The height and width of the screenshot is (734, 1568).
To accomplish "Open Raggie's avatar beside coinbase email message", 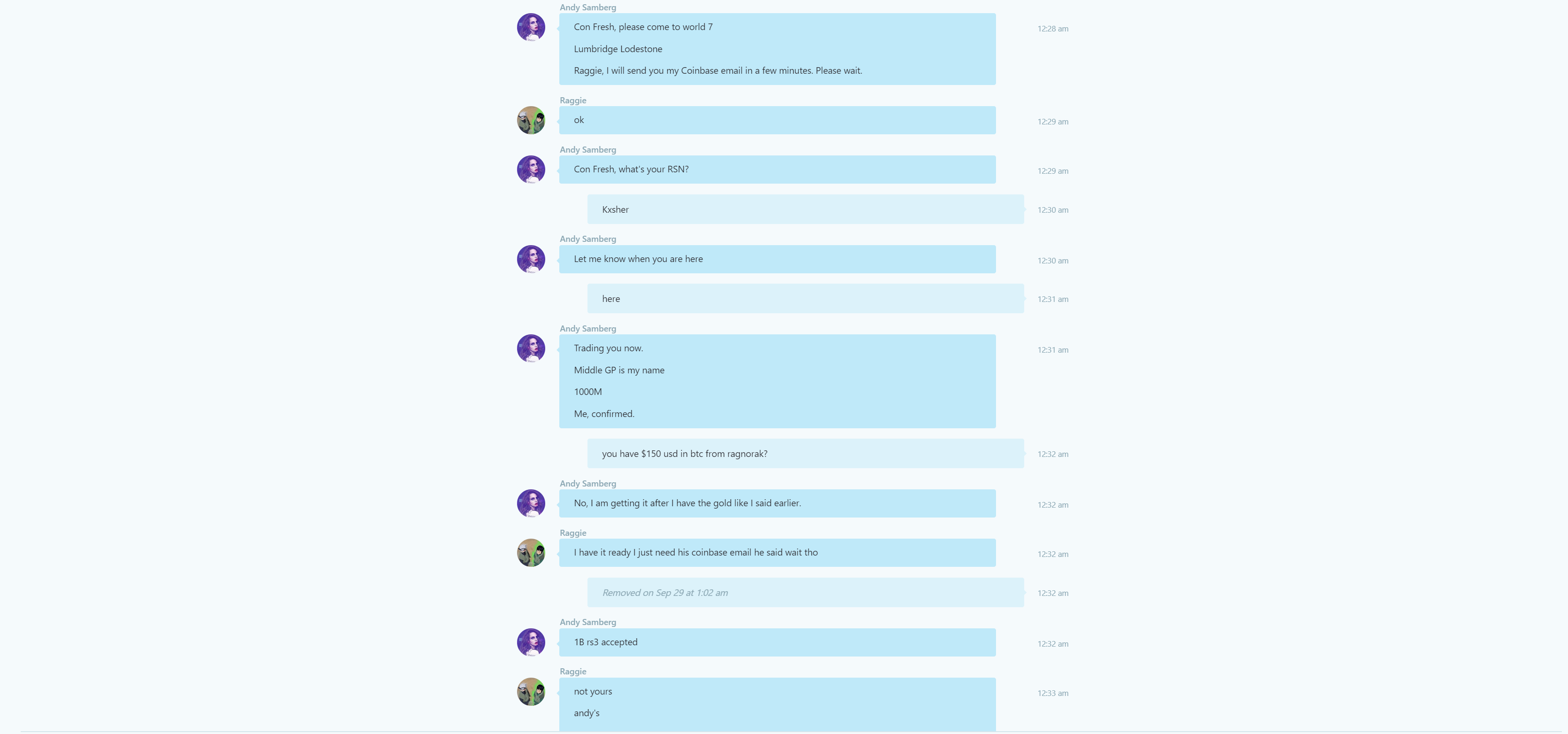I will 531,553.
